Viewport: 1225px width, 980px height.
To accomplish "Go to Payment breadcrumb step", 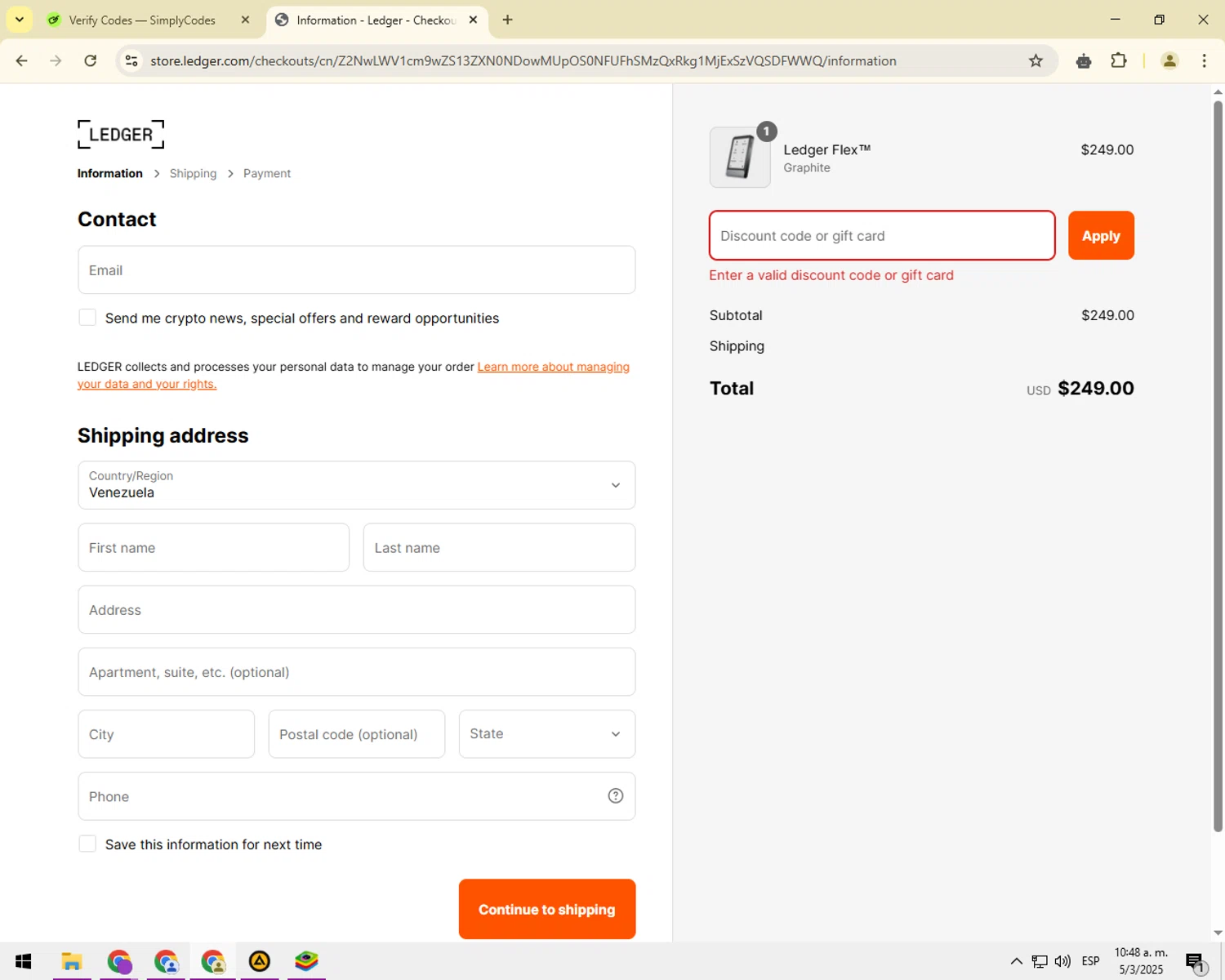I will [267, 173].
